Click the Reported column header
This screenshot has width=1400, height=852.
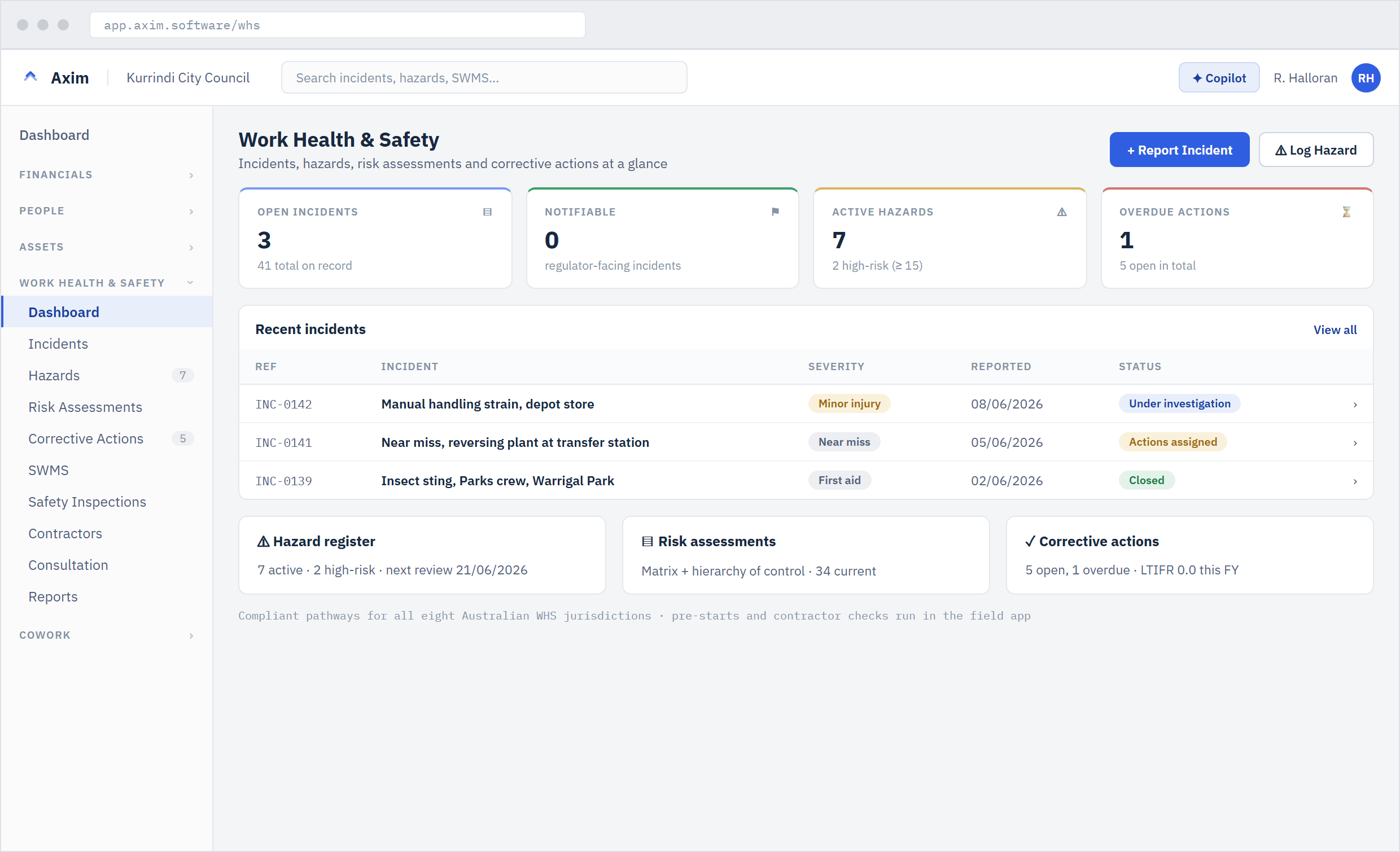tap(1000, 367)
